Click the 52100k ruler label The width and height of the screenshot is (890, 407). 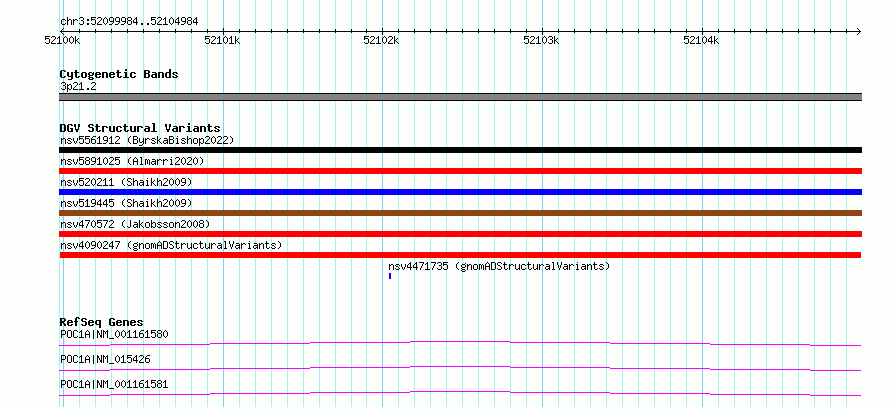[62, 40]
